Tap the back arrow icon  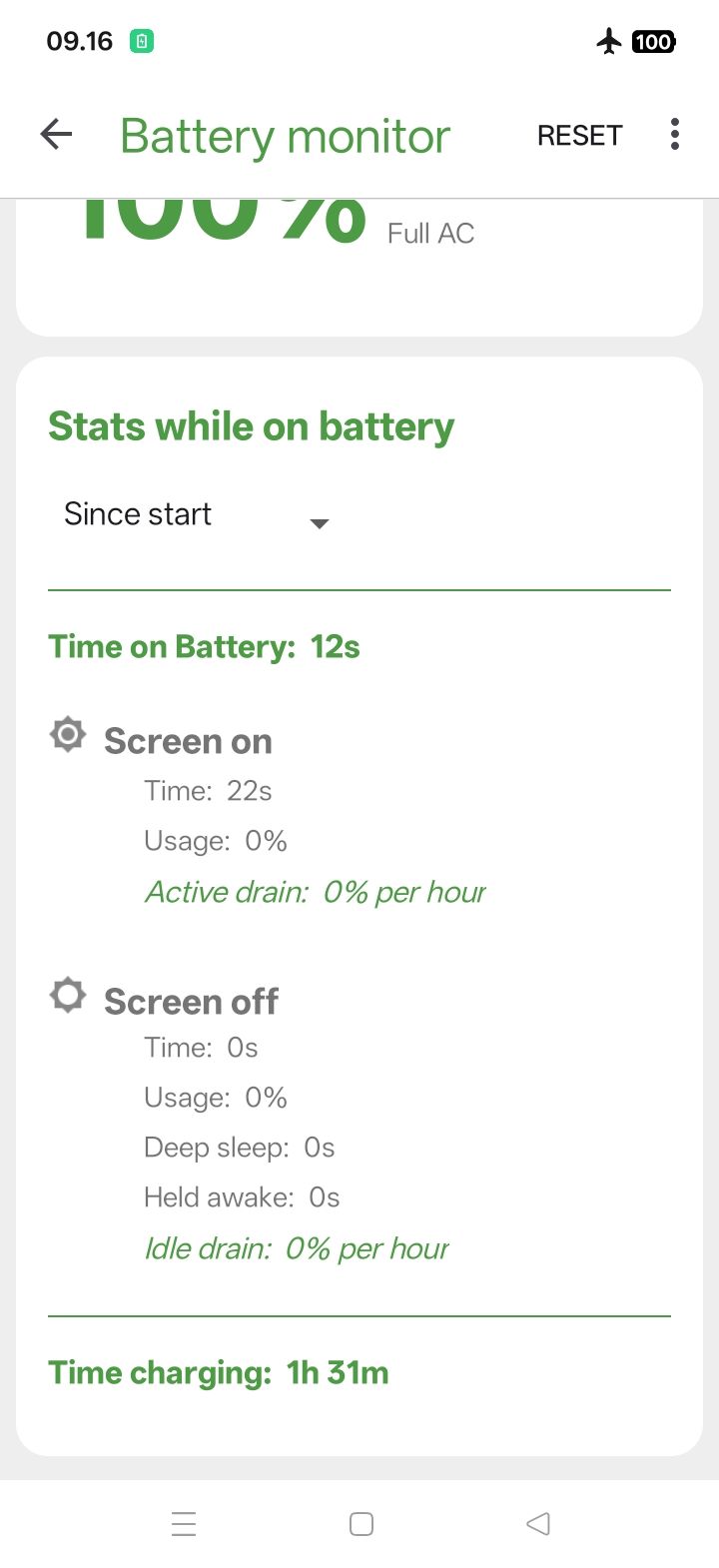click(56, 134)
